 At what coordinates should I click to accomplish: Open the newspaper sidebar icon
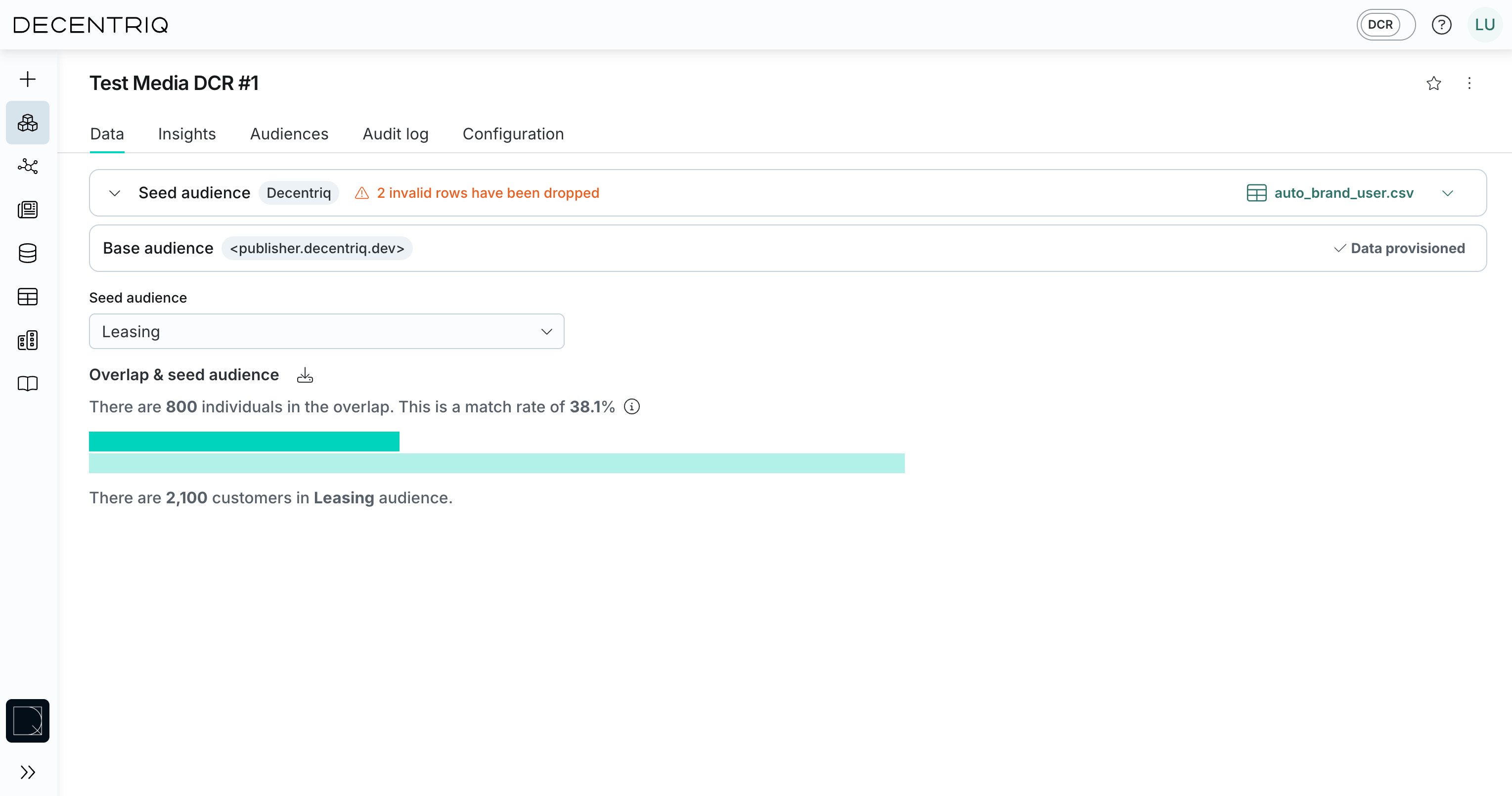tap(28, 210)
